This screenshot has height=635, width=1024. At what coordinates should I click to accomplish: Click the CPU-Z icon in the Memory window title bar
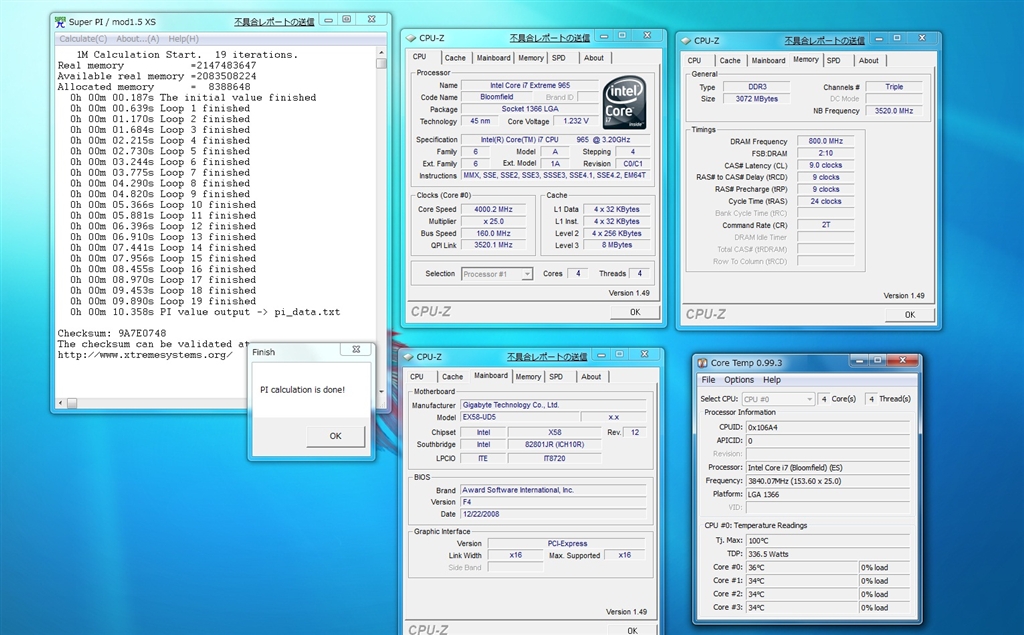(x=685, y=41)
